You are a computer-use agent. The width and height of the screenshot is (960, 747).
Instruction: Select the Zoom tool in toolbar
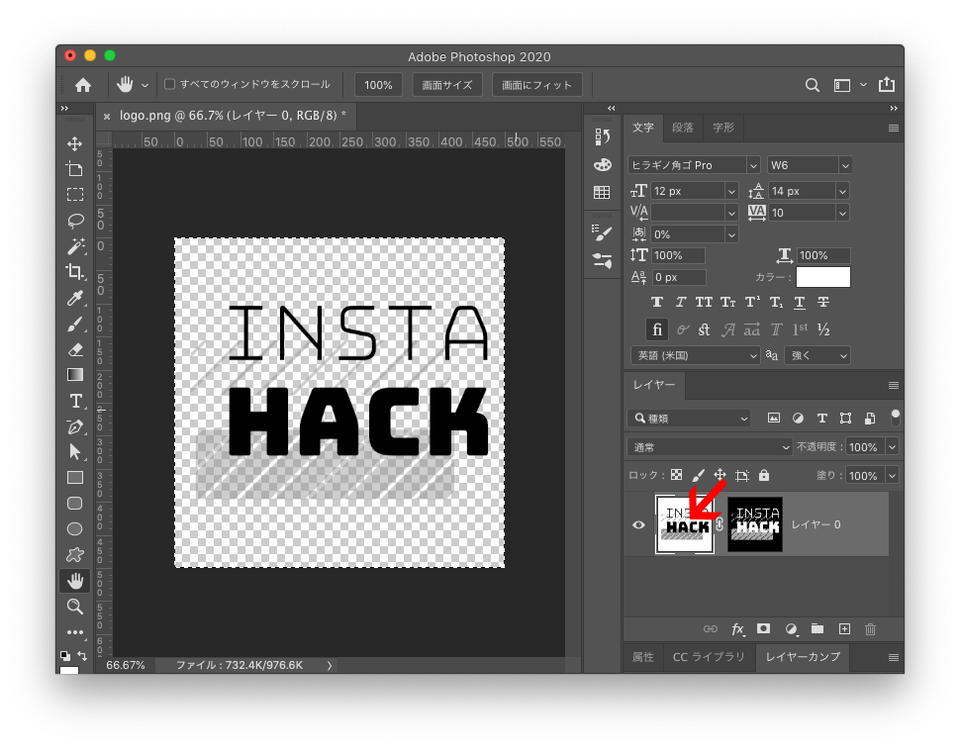click(x=75, y=606)
